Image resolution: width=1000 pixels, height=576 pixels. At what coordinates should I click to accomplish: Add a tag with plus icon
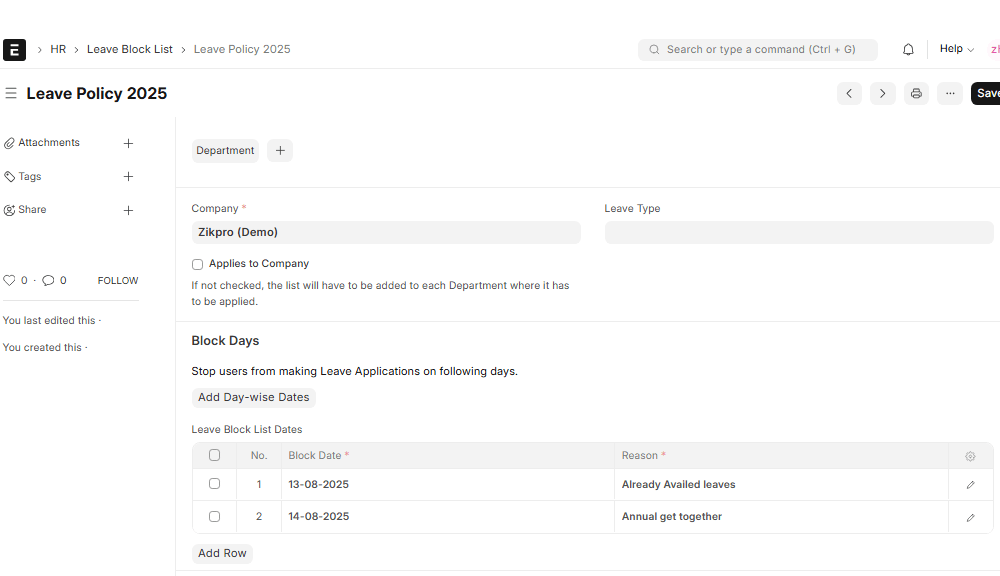point(128,177)
